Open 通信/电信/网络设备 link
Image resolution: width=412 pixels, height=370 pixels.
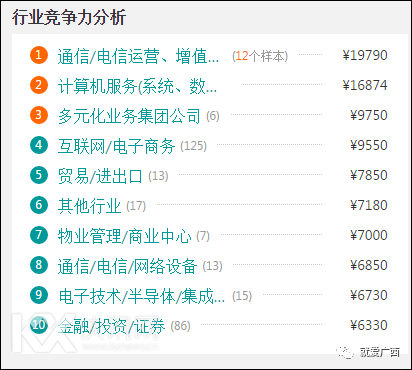click(127, 266)
